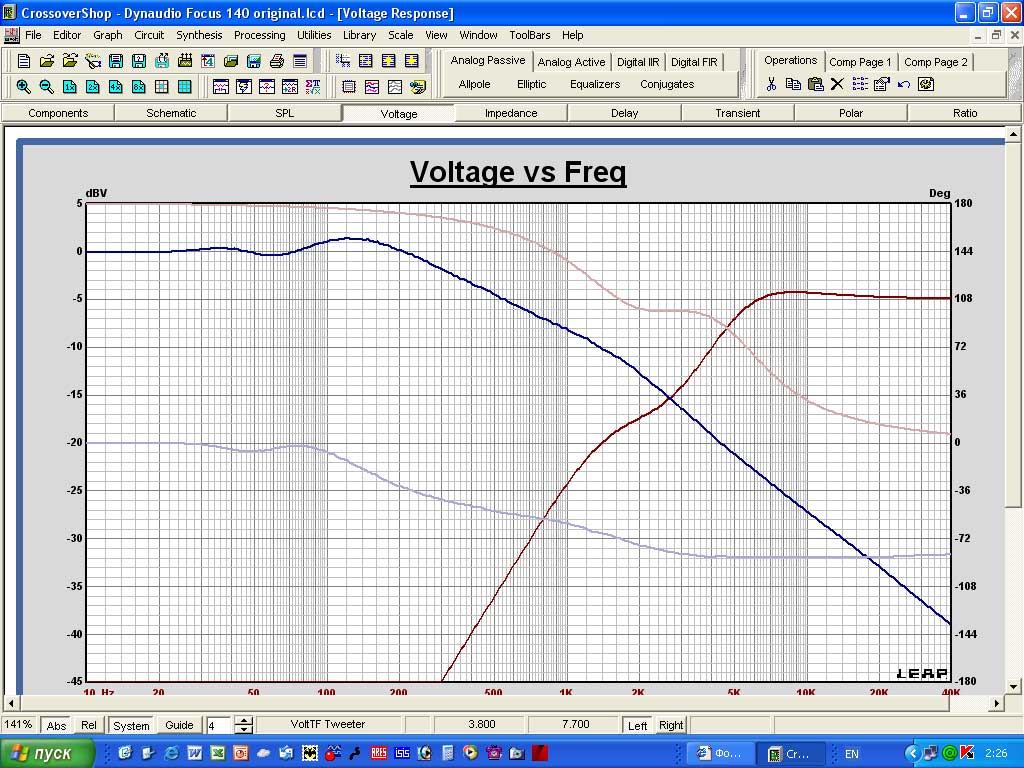Select the Right axis toggle

pos(671,726)
